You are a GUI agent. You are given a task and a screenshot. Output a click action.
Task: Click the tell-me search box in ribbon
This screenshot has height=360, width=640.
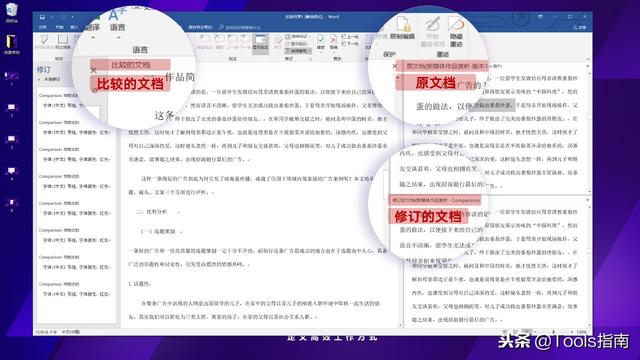(240, 27)
